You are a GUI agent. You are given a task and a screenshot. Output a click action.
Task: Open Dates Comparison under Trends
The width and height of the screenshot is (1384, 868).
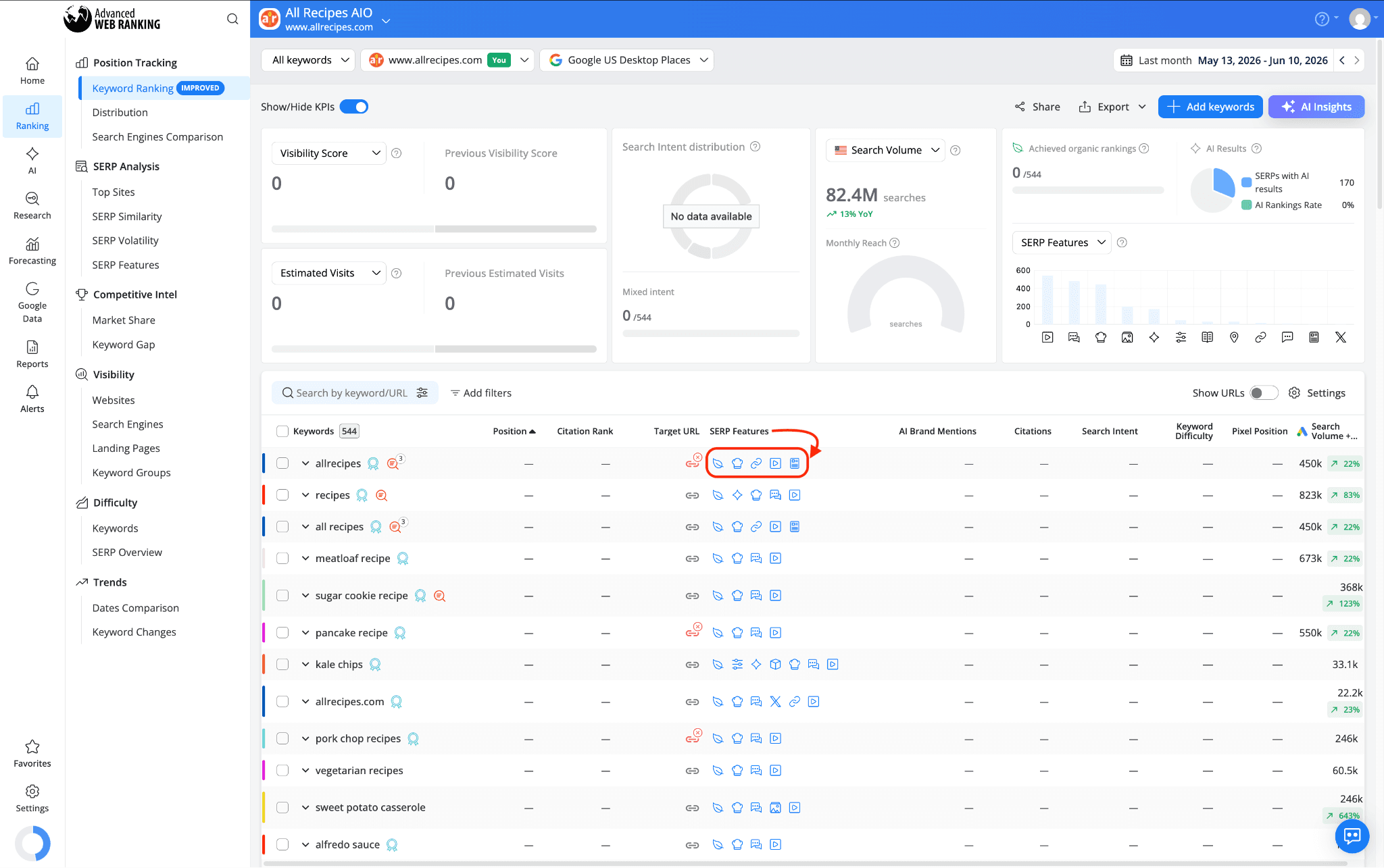click(135, 608)
